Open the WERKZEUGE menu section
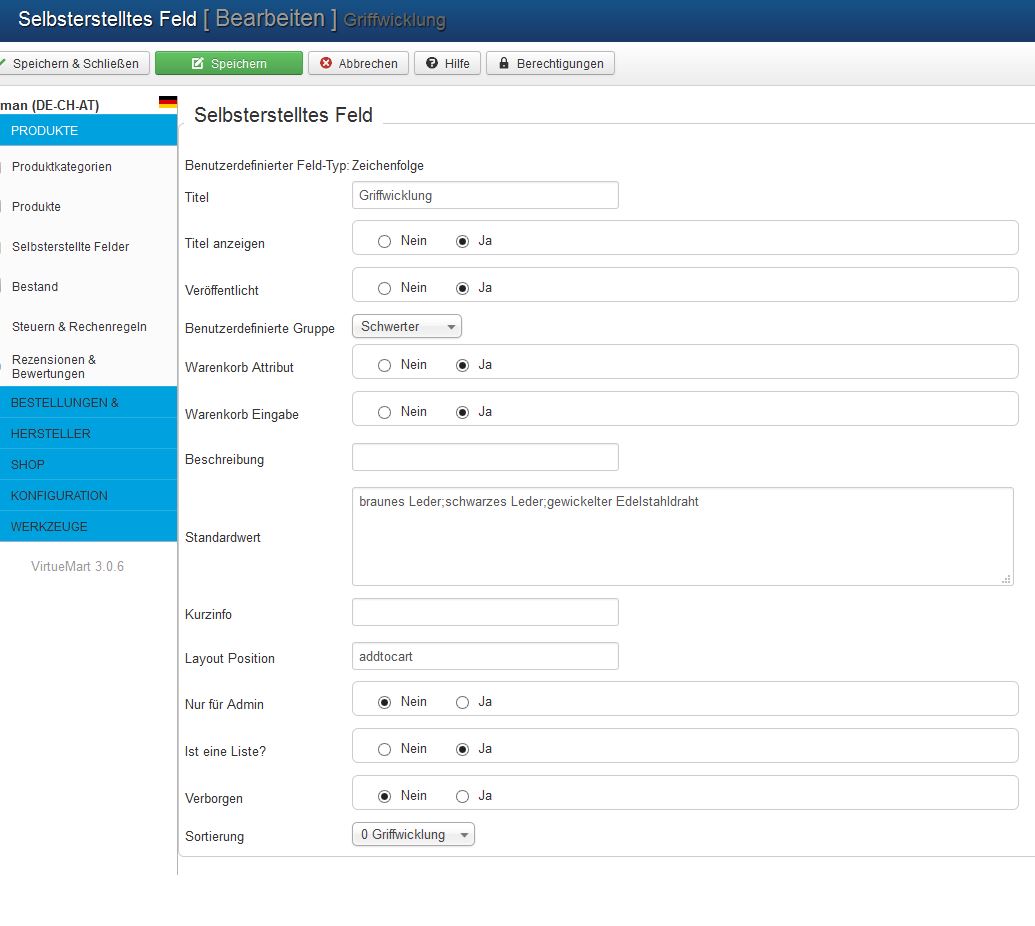 (88, 527)
